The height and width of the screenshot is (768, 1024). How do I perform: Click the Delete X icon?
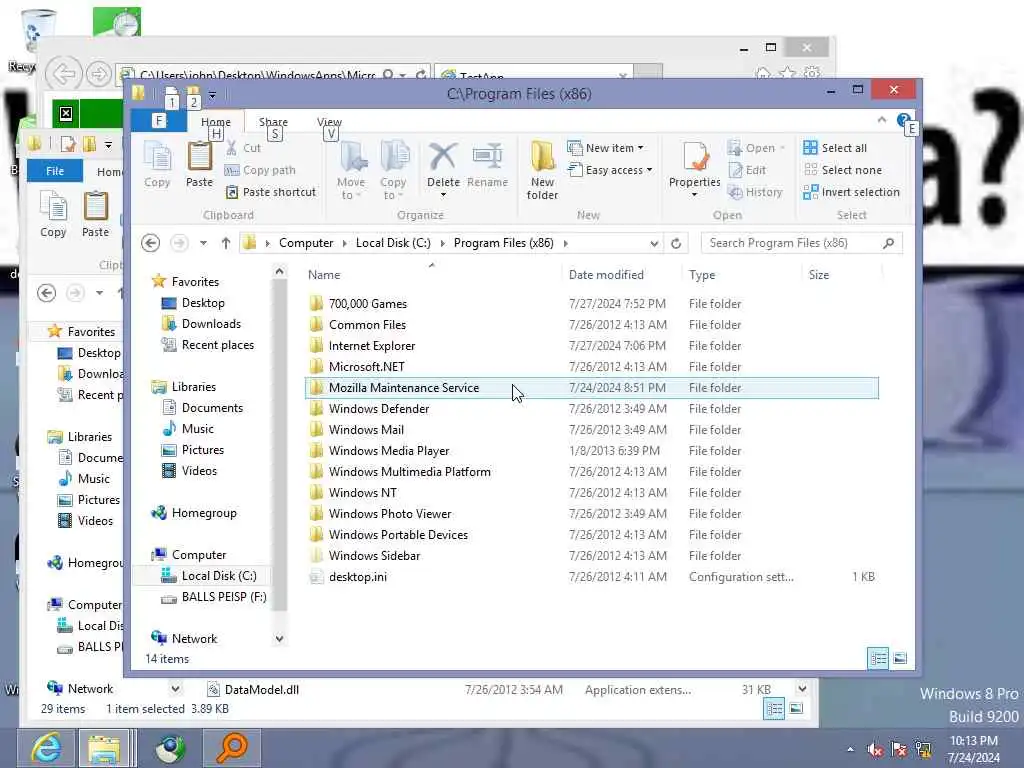click(x=443, y=157)
